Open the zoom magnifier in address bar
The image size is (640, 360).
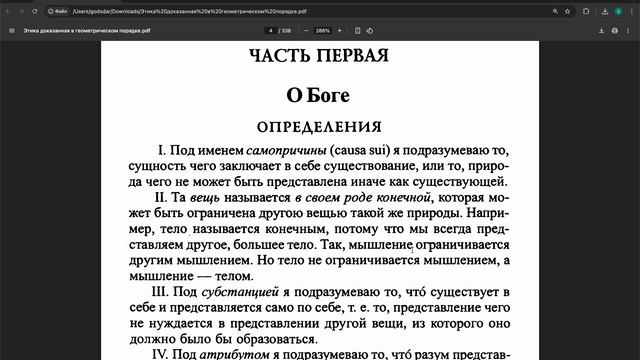pos(555,11)
